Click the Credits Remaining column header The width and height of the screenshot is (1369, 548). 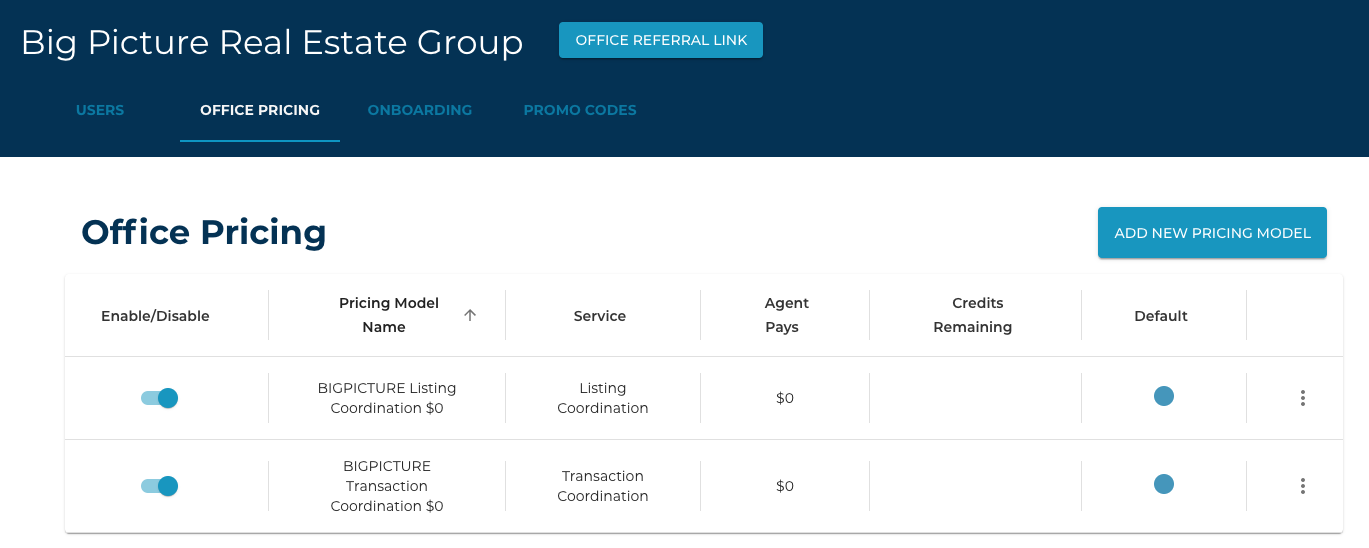973,315
